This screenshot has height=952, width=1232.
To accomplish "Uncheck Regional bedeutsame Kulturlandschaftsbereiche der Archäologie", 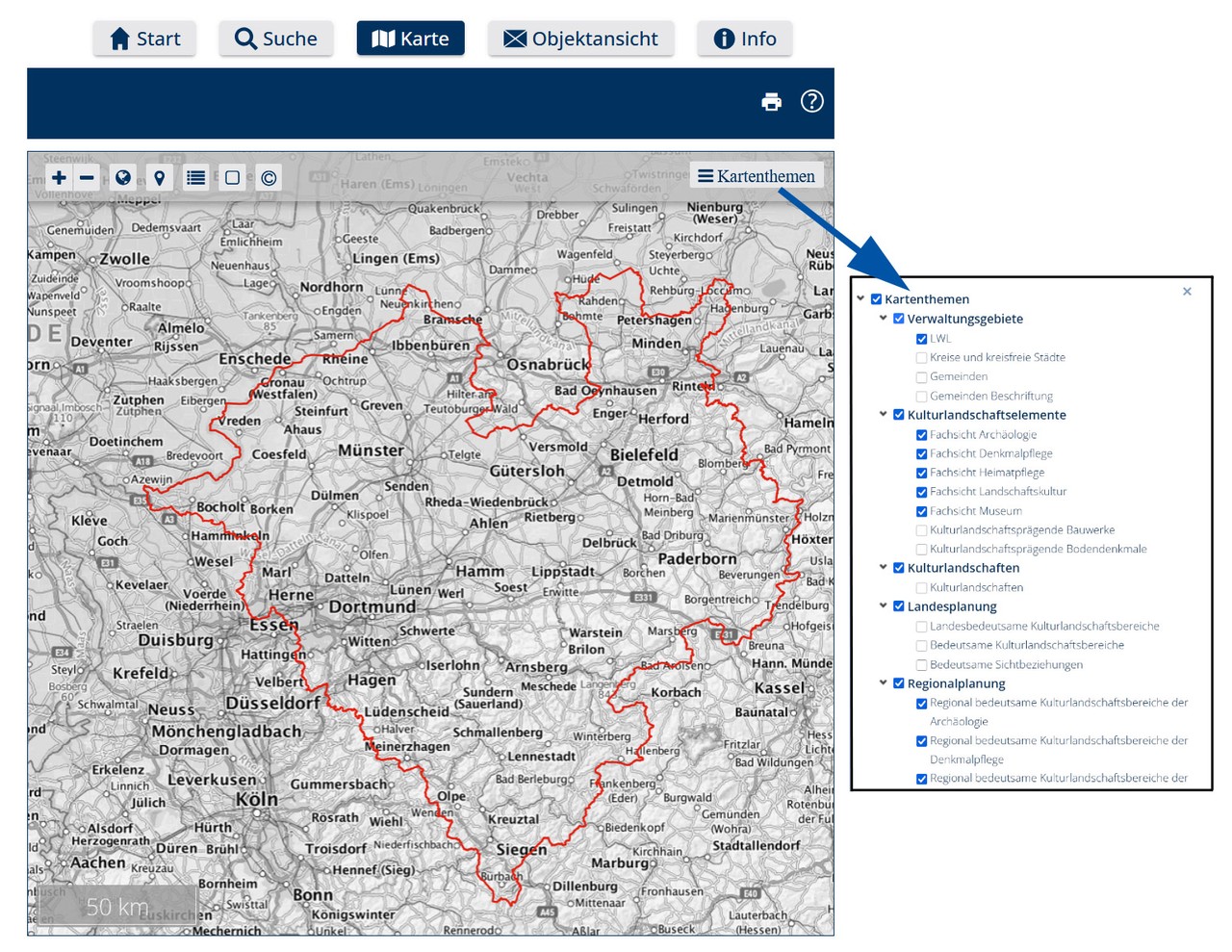I will (x=921, y=704).
